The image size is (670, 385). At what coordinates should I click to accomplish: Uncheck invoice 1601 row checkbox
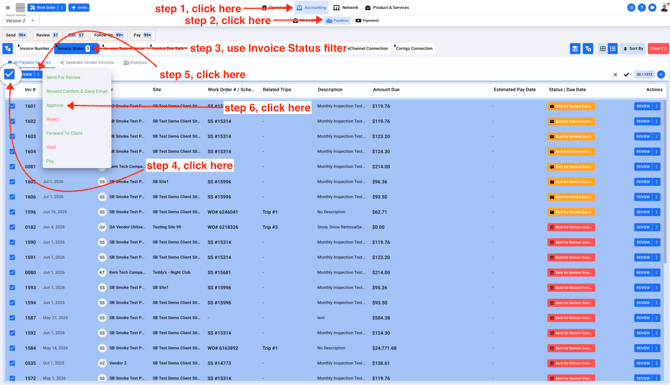click(12, 106)
